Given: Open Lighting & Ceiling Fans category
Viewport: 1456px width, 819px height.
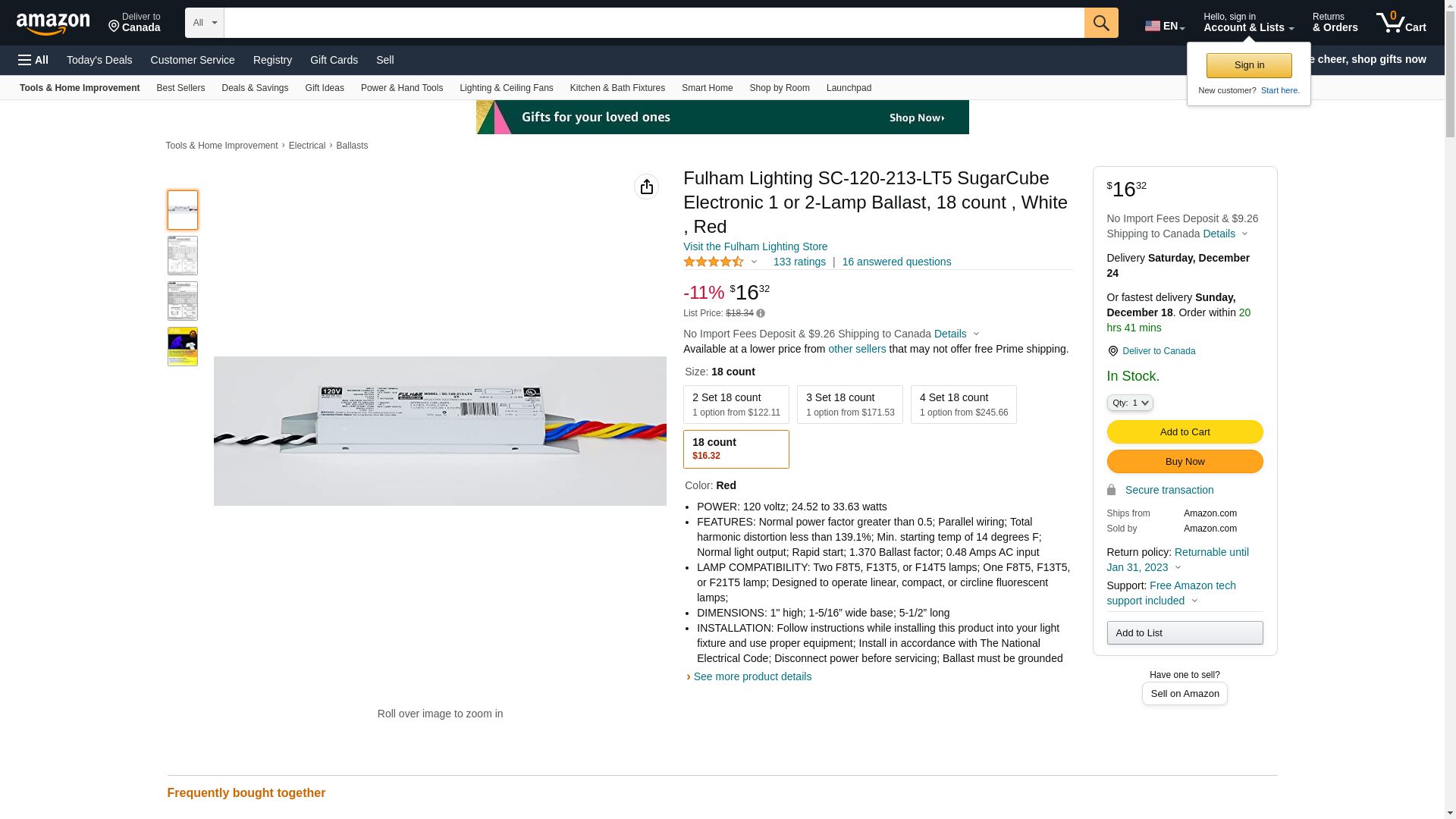Looking at the screenshot, I should click(506, 88).
